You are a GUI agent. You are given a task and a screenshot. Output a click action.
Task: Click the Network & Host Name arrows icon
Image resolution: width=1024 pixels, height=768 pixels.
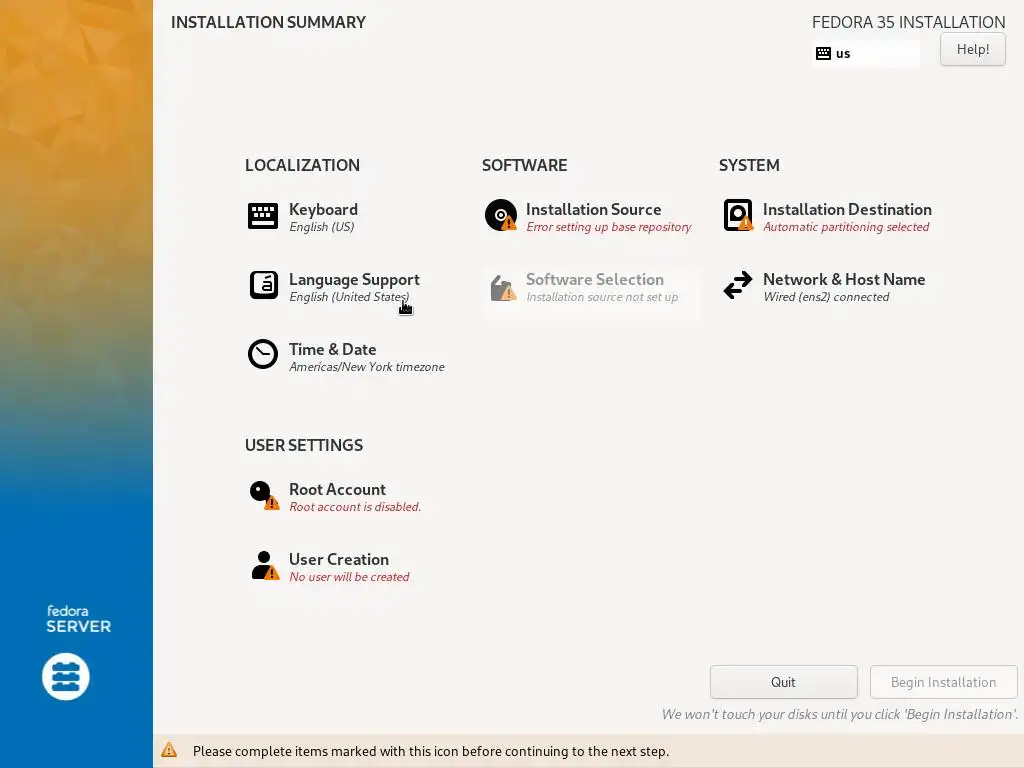click(x=738, y=285)
